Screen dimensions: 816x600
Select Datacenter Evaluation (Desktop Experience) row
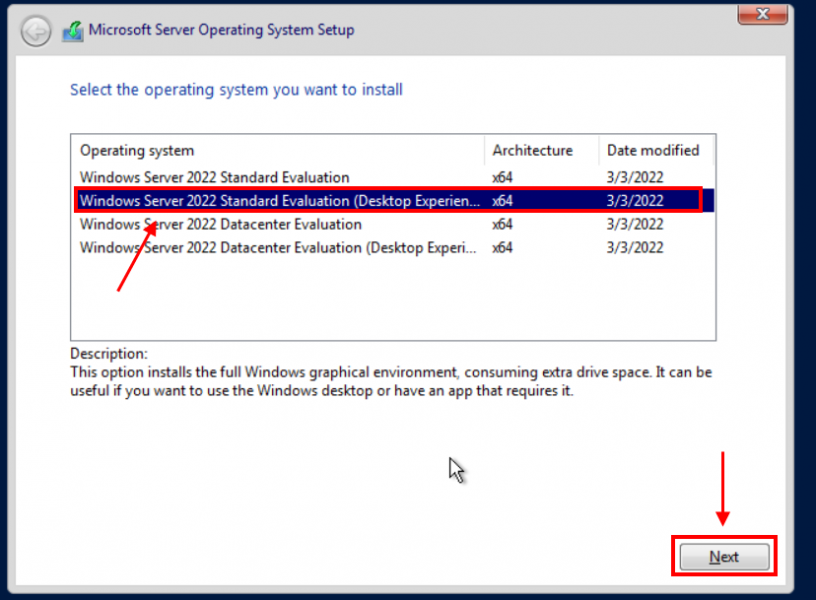393,248
